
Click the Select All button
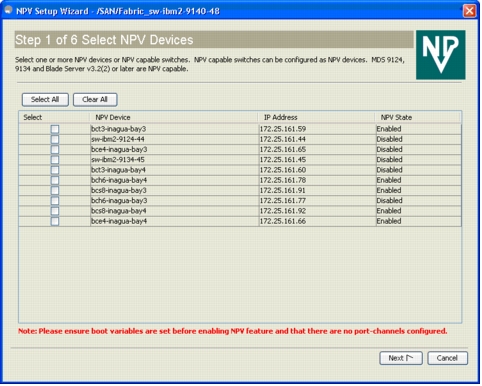45,100
